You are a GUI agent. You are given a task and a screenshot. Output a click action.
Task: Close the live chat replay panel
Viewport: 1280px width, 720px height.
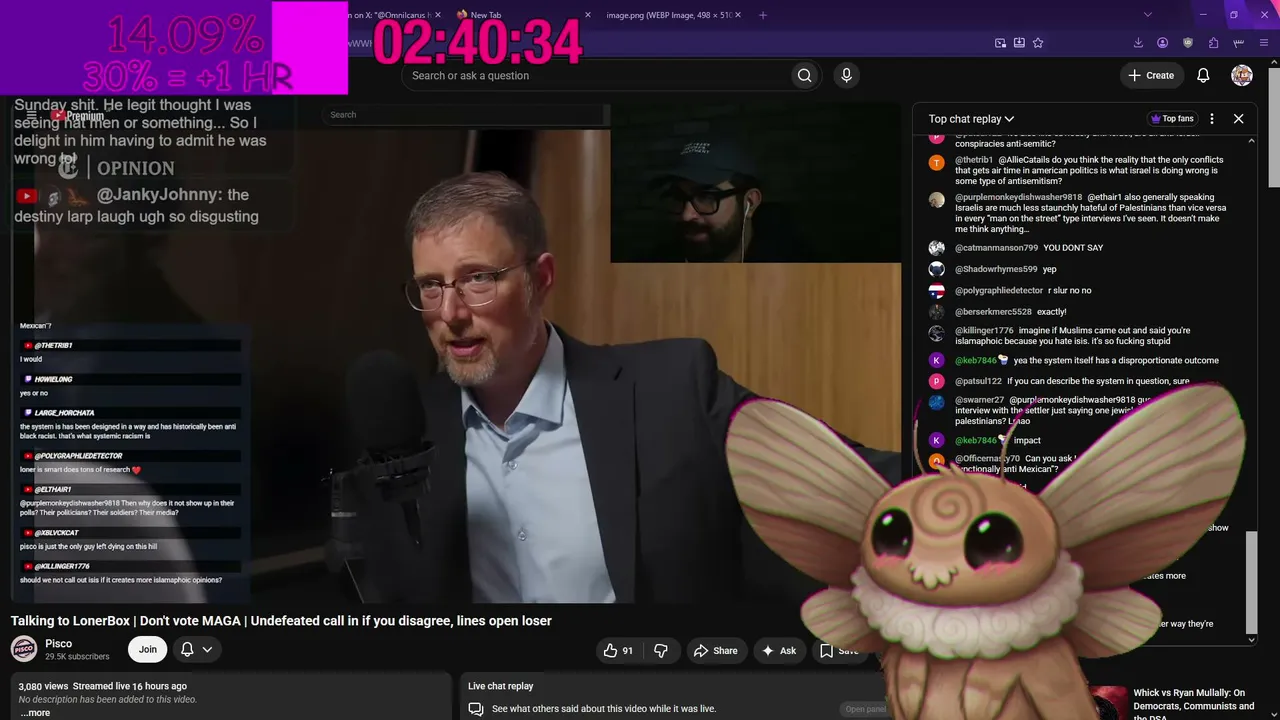click(x=1238, y=118)
